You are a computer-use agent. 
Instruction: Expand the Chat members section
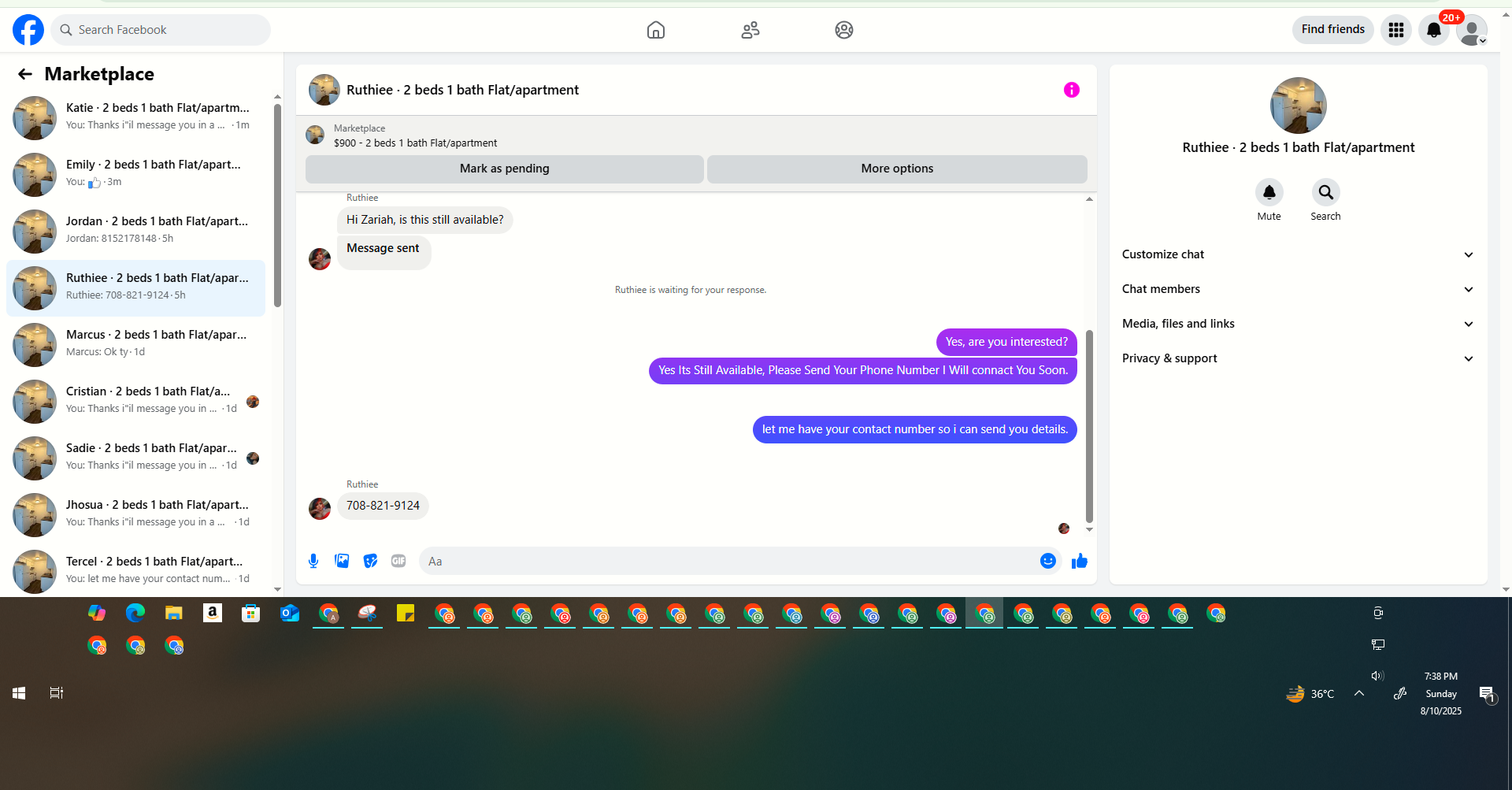click(1298, 289)
